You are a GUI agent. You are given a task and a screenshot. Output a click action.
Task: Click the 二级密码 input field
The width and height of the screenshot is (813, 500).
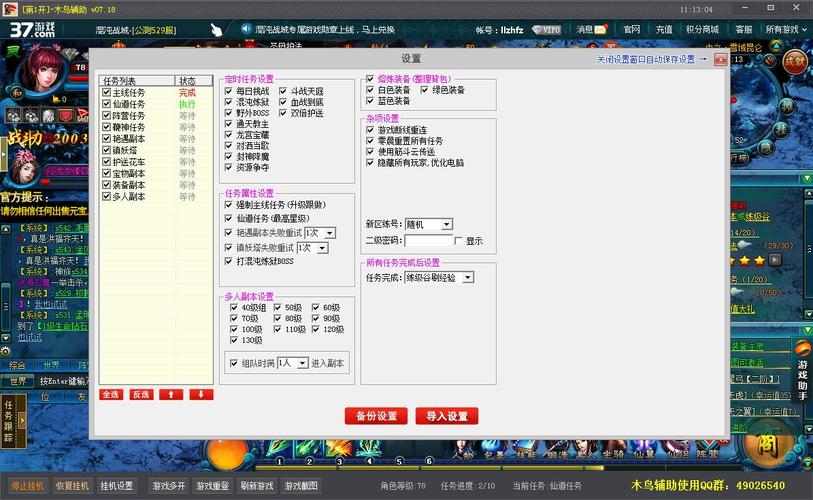[x=428, y=241]
